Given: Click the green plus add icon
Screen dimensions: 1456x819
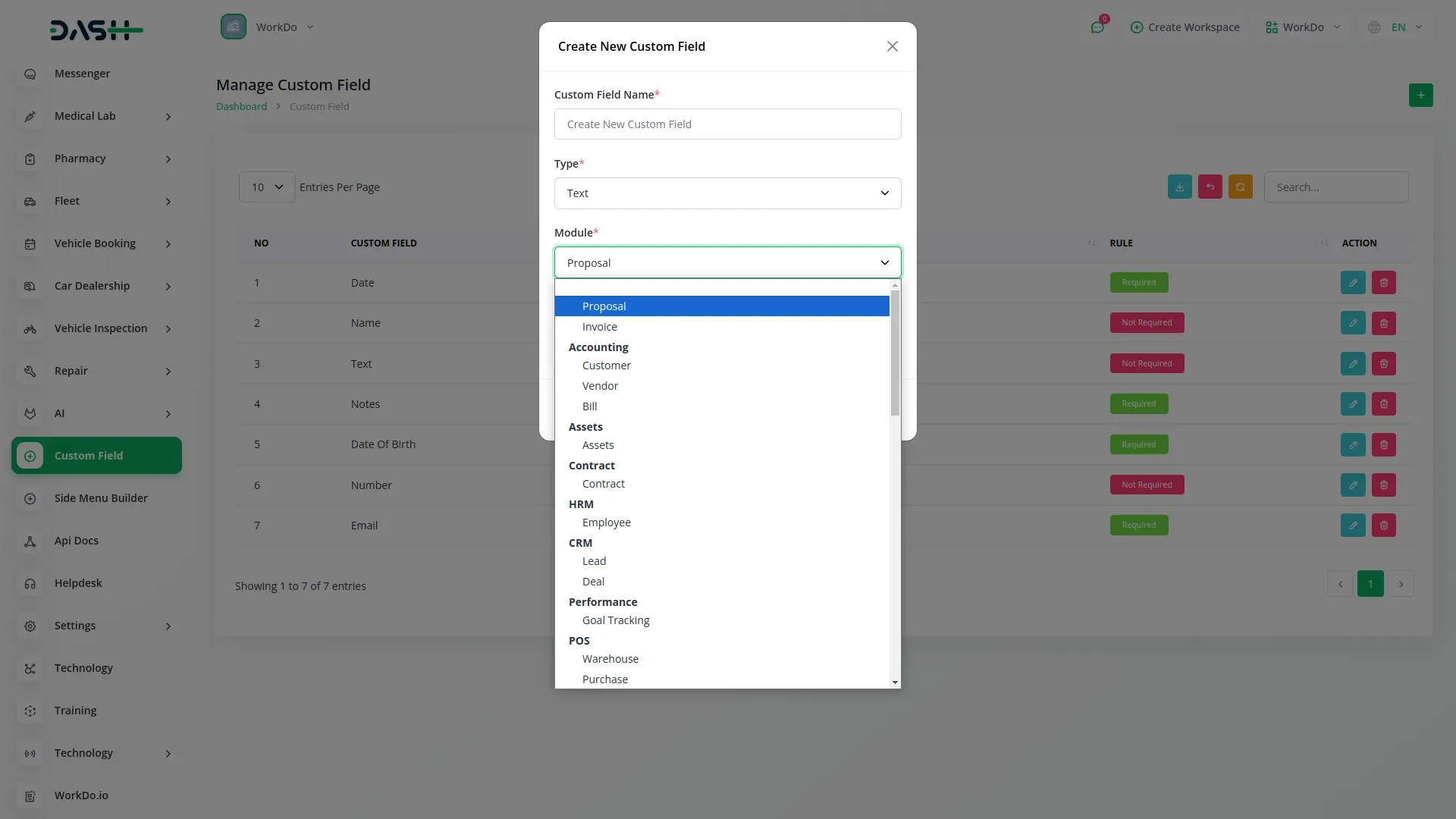Looking at the screenshot, I should tap(1420, 96).
